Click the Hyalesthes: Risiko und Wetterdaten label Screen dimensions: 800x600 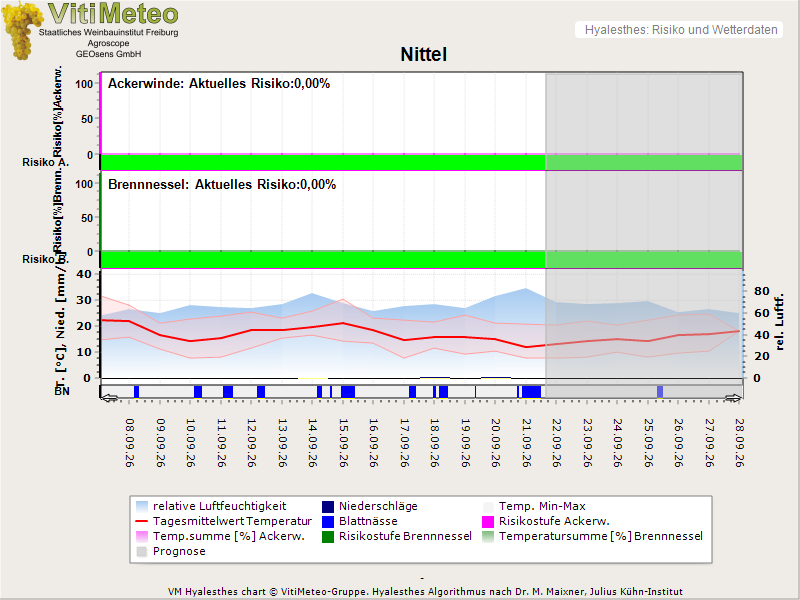[681, 30]
